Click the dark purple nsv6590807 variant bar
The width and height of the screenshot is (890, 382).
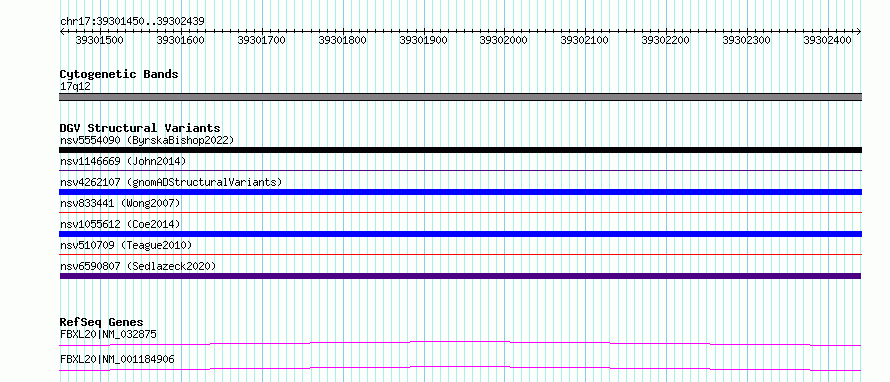pyautogui.click(x=460, y=276)
